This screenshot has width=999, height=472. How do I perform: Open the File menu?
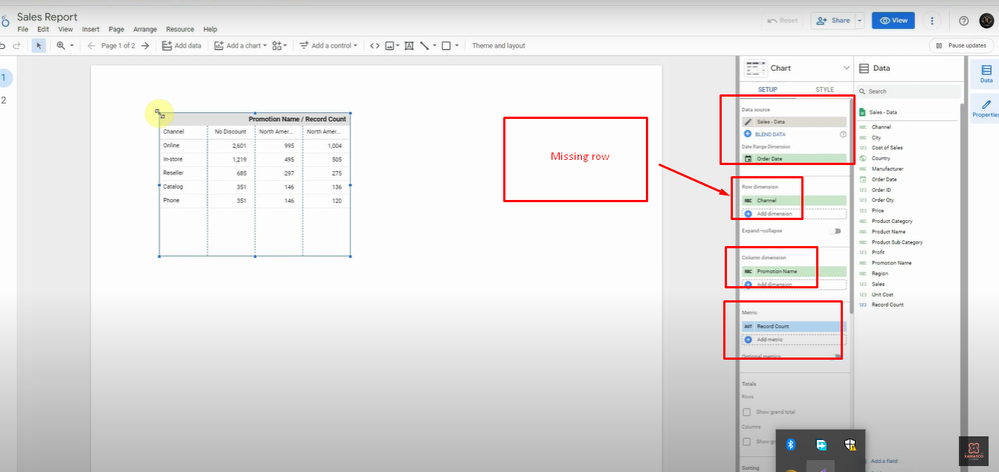(23, 29)
